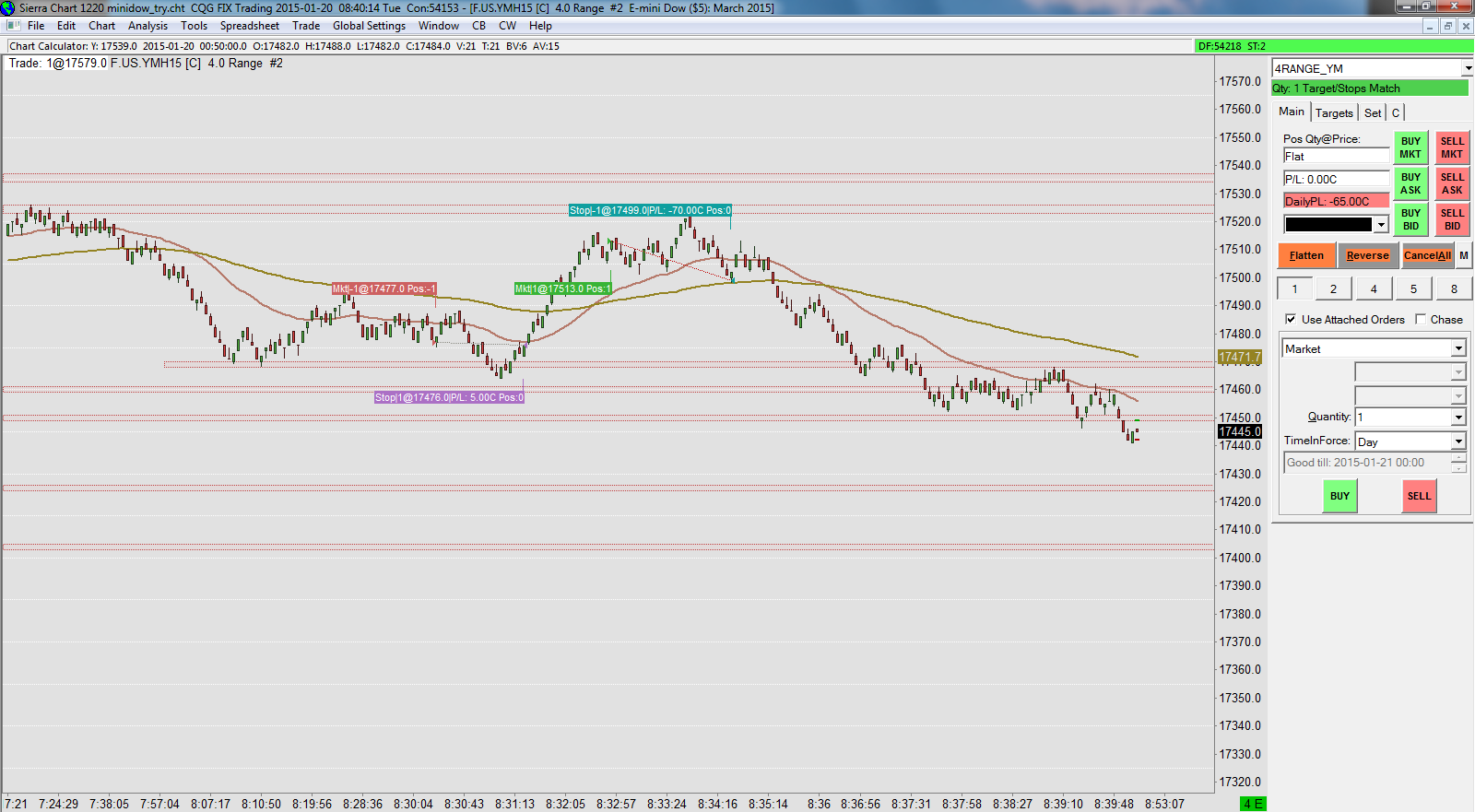Viewport: 1475px width, 812px height.
Task: Select quantity preset 2
Action: coord(1333,288)
